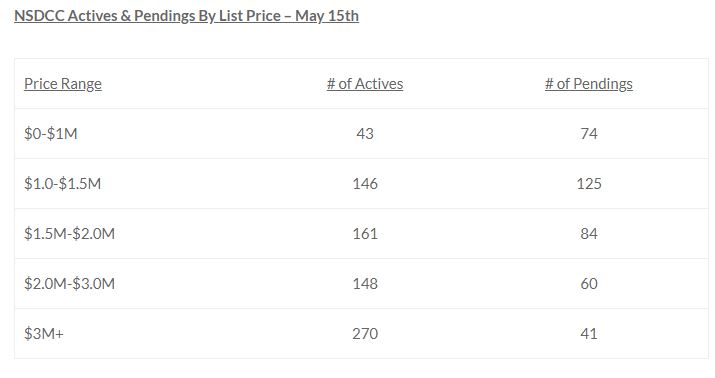Screen dimensions: 715x378
Task: Select the $1.0-$1.5M row label
Action: click(x=62, y=184)
